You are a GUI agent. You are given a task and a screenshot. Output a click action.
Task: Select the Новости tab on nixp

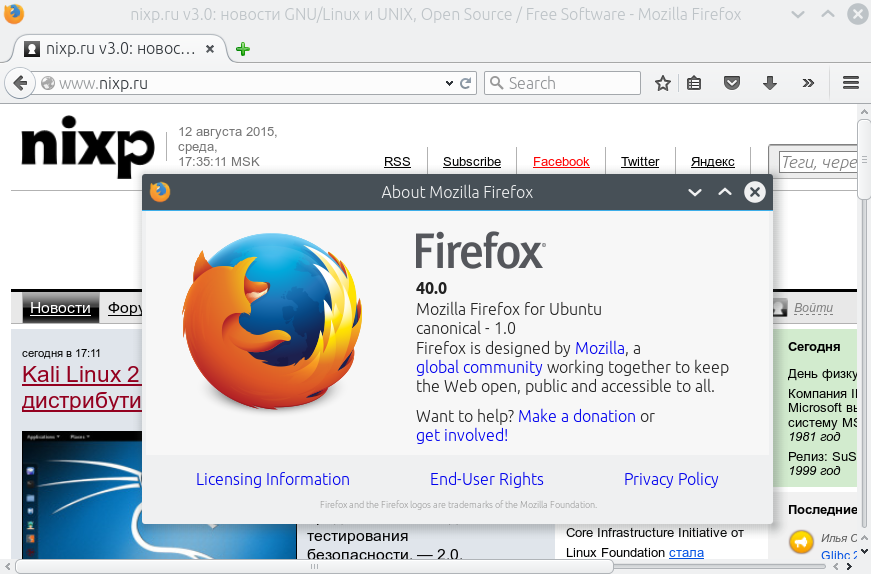60,308
